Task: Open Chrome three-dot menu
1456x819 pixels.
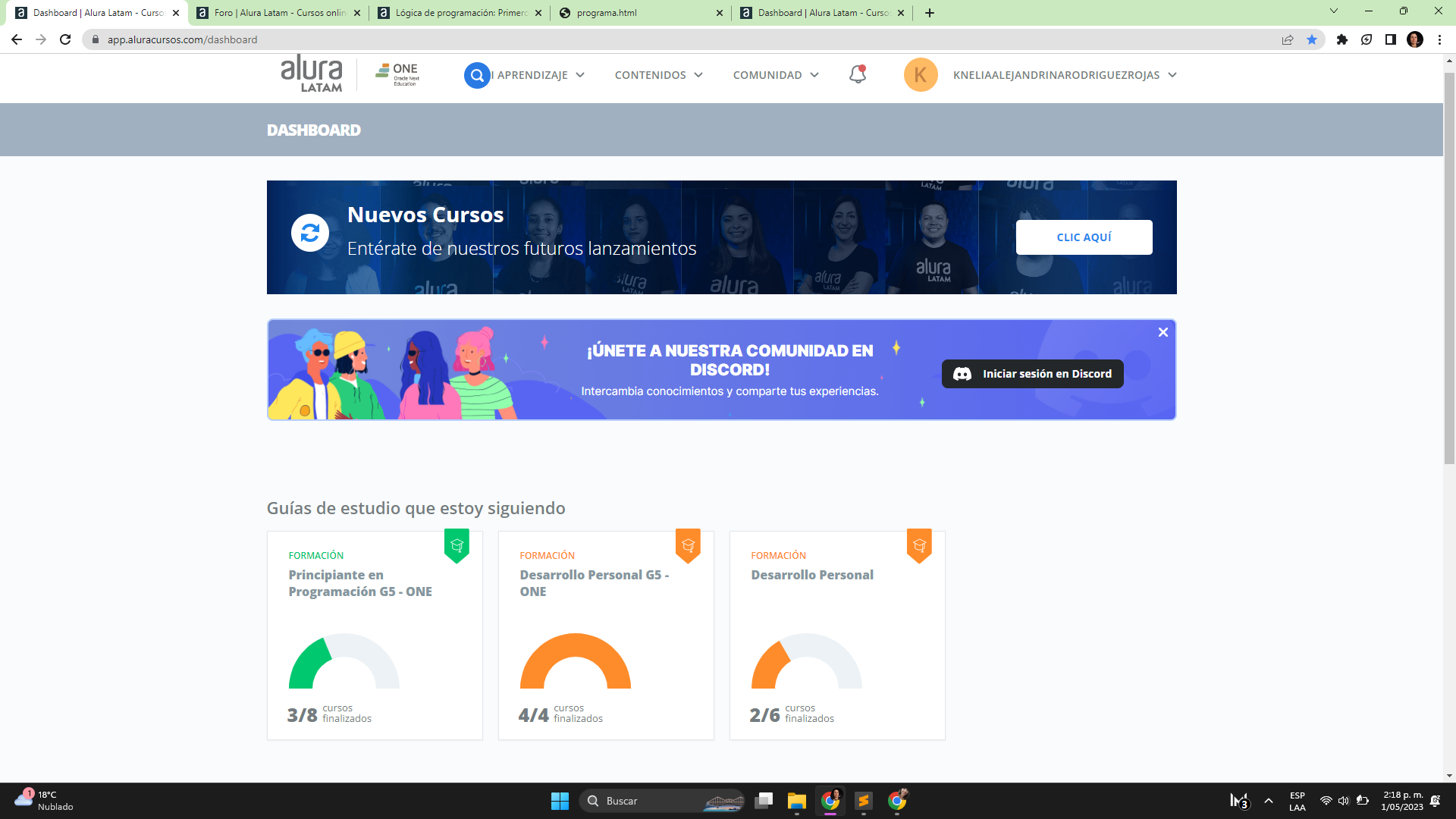Action: [x=1439, y=39]
